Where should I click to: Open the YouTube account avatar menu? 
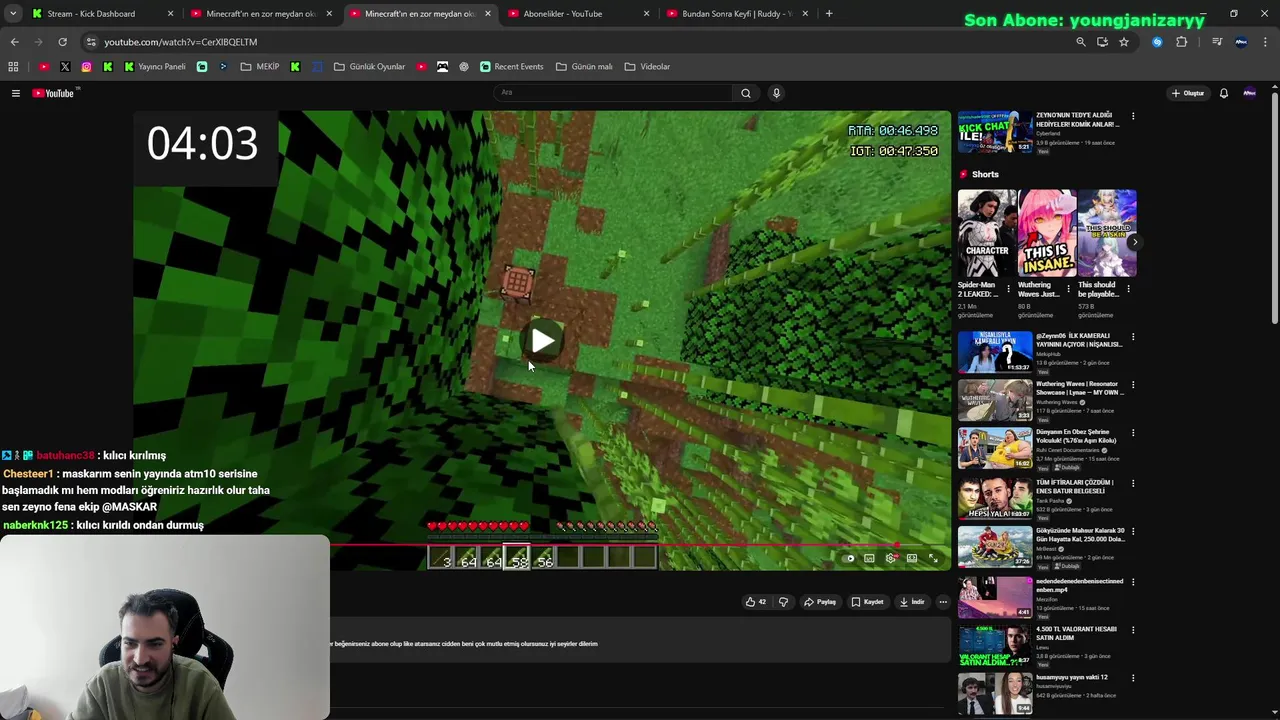point(1249,93)
